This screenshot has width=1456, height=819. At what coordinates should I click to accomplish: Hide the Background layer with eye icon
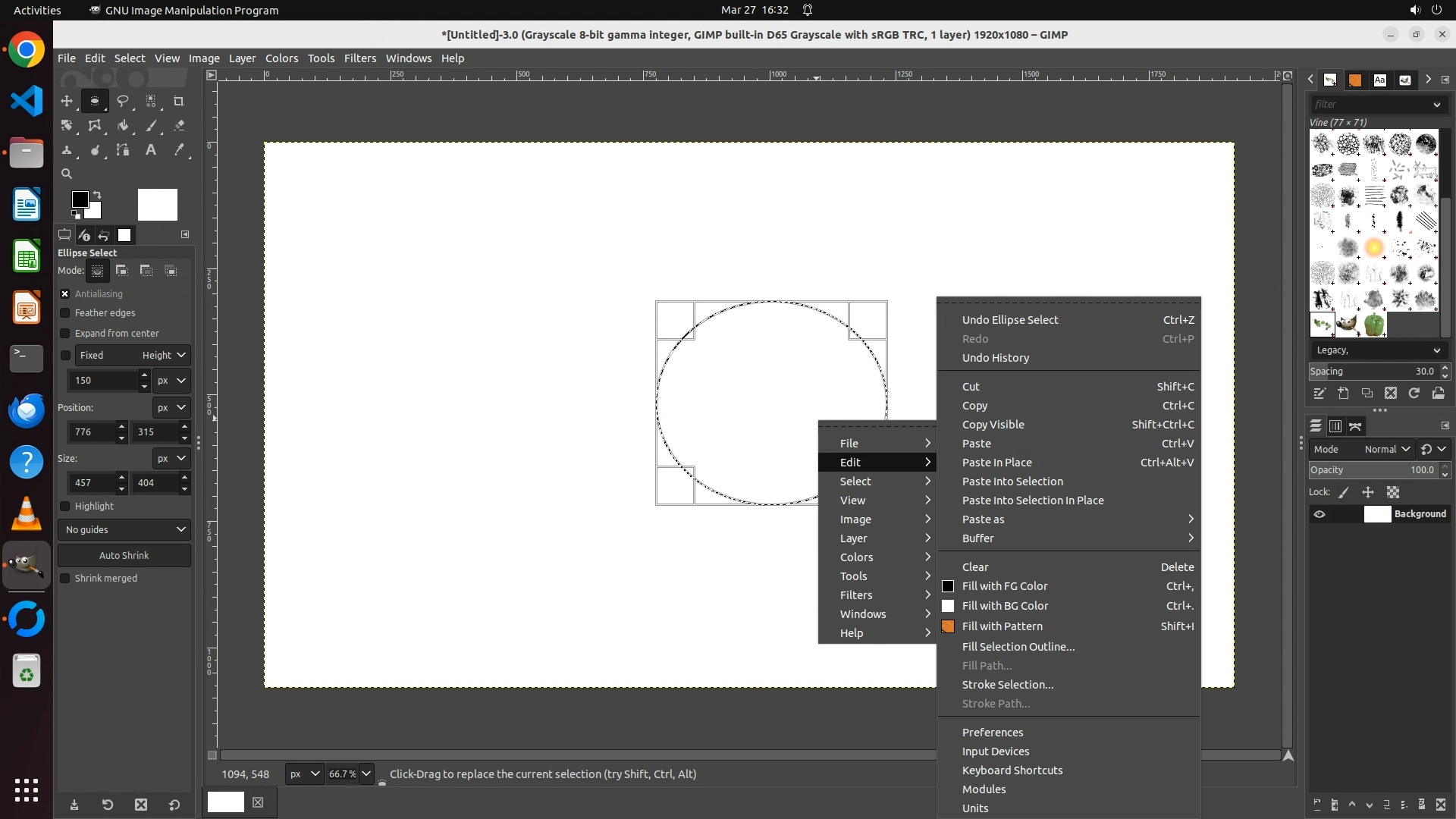1319,514
